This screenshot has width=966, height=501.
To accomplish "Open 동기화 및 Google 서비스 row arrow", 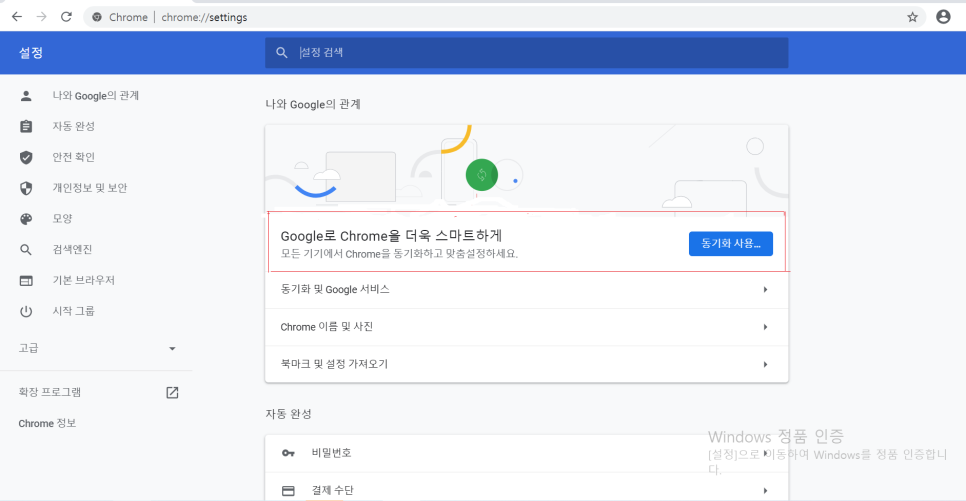I will (765, 290).
